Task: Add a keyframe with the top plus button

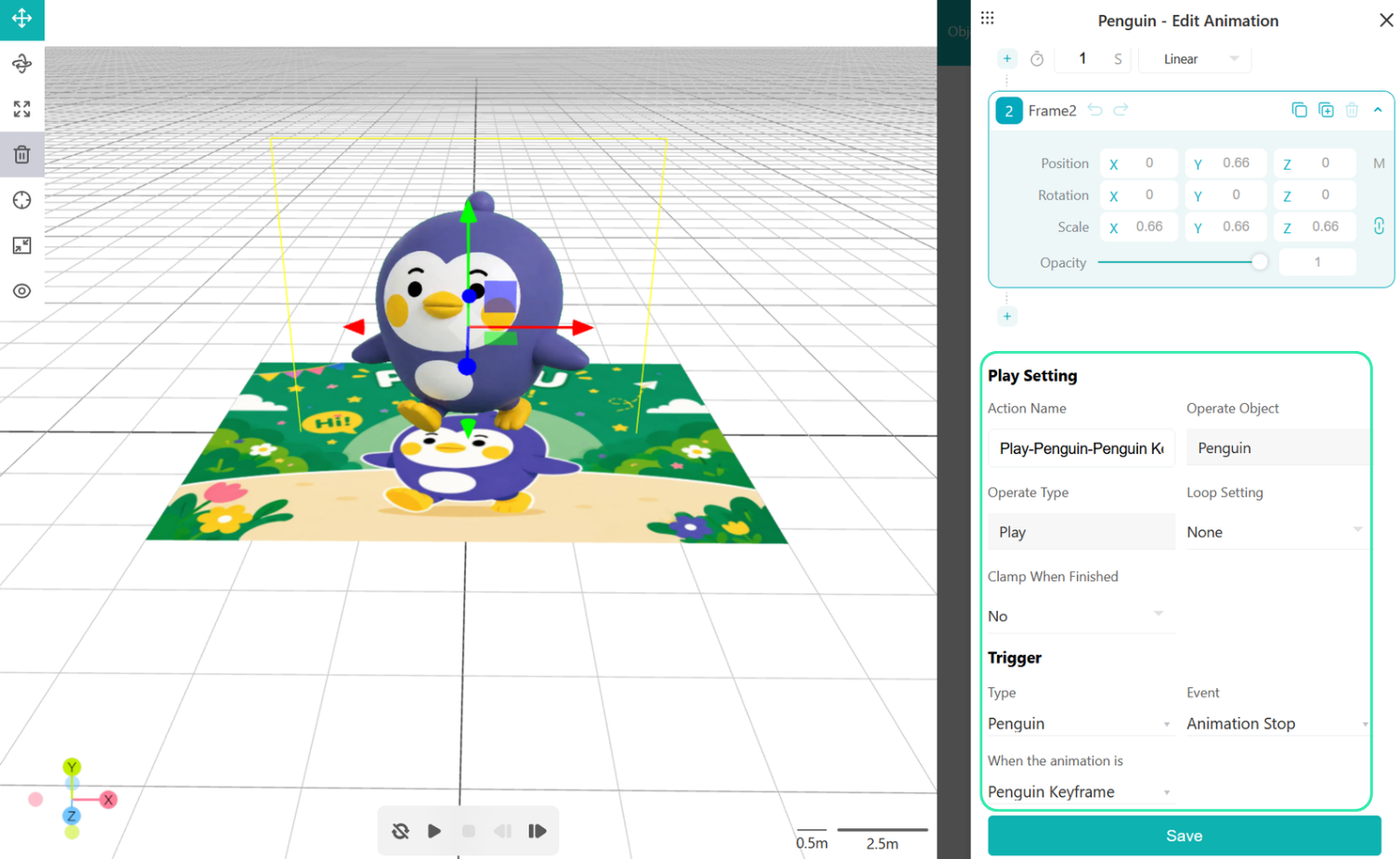Action: coord(1007,59)
